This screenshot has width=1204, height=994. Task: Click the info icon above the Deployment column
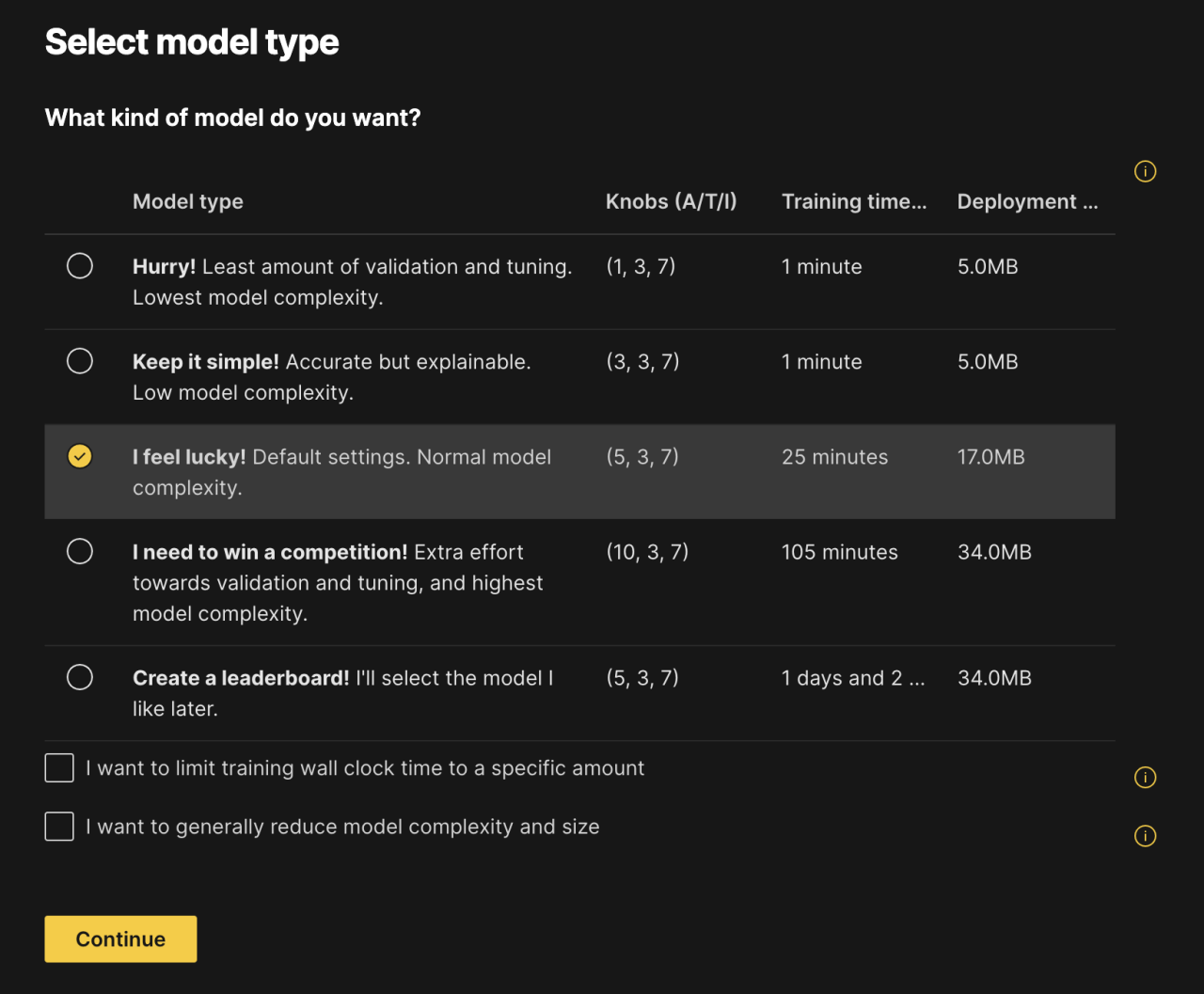[1145, 171]
